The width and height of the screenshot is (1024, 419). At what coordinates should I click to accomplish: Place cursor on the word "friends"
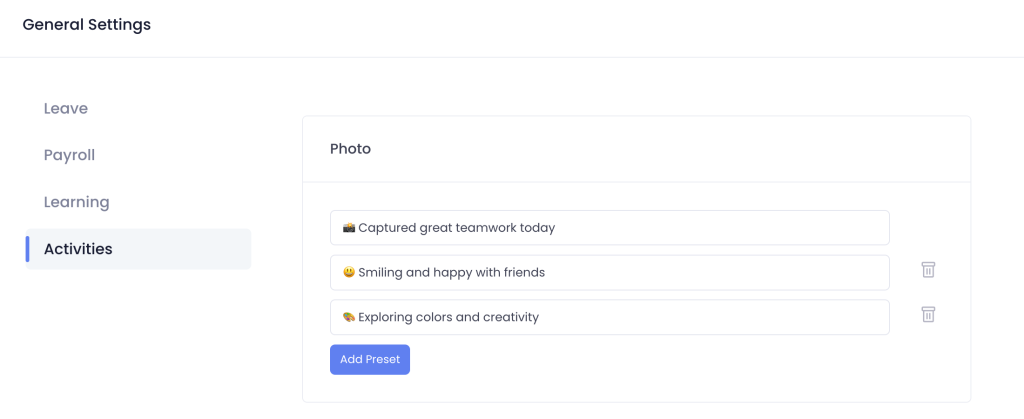pos(523,272)
